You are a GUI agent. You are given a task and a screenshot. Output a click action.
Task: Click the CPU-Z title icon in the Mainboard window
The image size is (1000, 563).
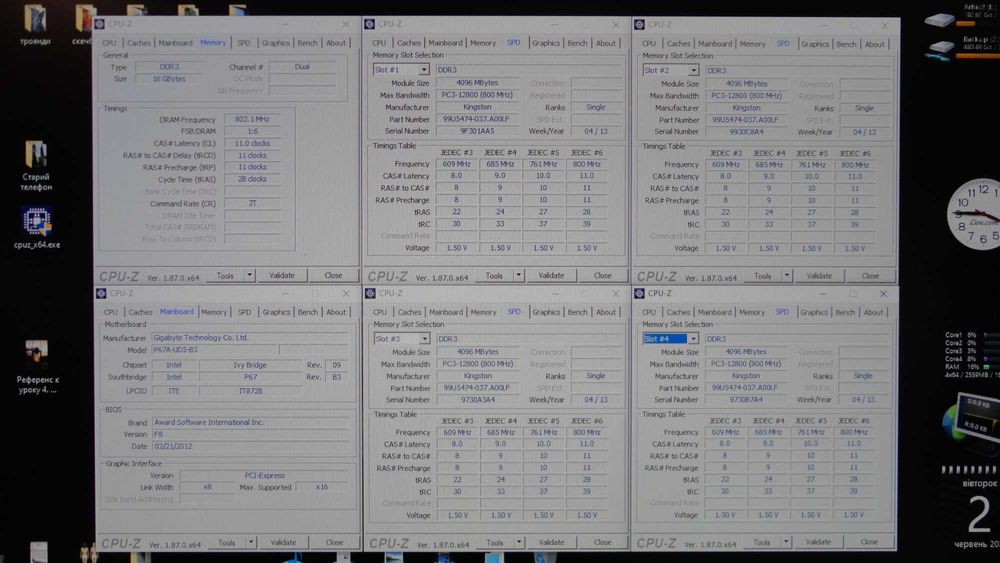pos(101,293)
